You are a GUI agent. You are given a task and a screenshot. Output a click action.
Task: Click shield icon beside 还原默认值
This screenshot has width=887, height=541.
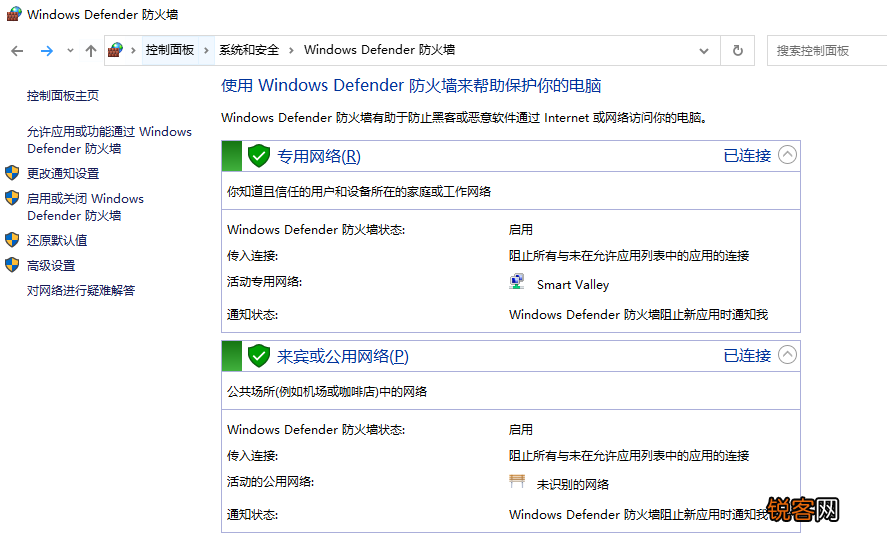click(x=12, y=239)
